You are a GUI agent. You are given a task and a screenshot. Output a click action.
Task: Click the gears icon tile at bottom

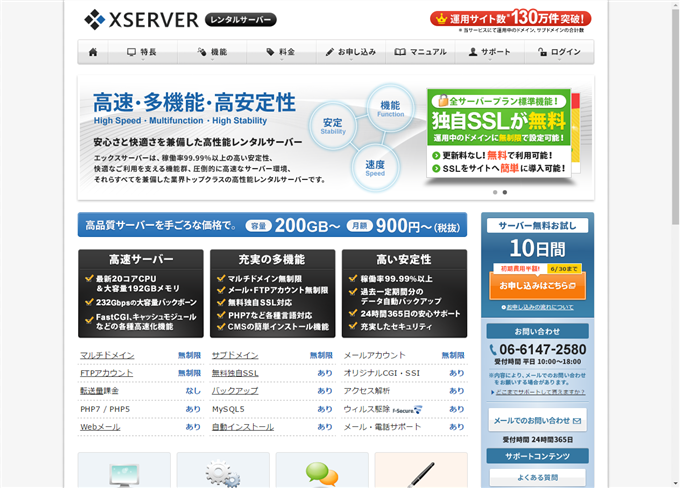pos(223,470)
